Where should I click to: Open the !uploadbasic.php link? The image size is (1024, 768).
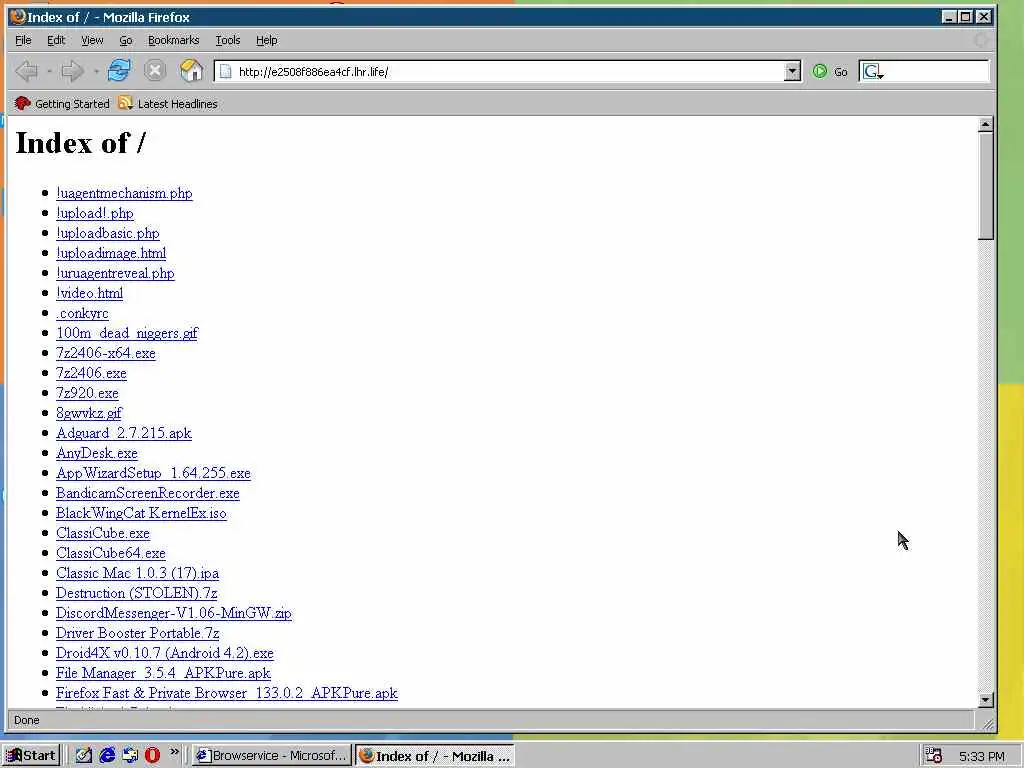(108, 233)
